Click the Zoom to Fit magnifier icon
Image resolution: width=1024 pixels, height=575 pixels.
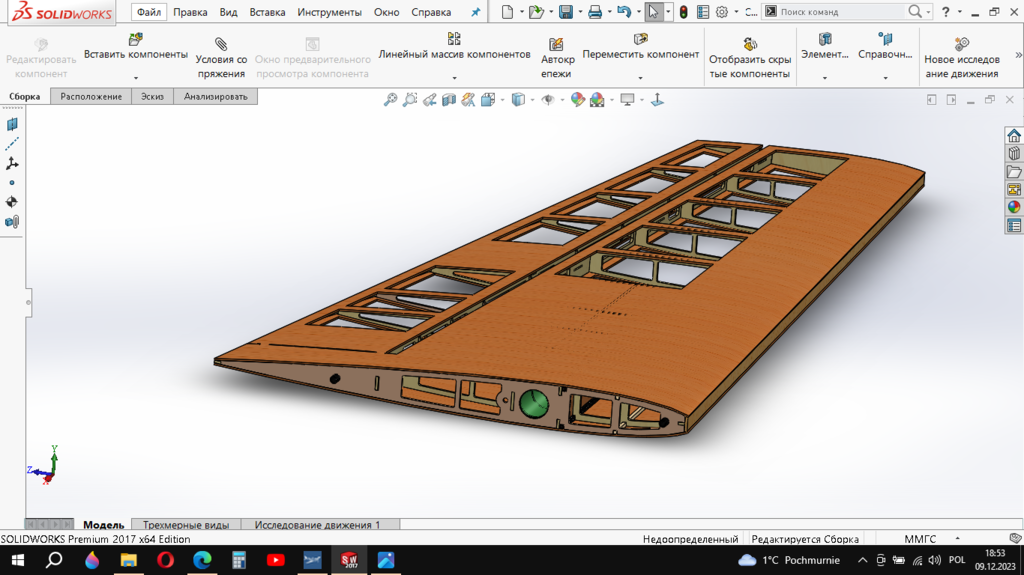(x=391, y=99)
